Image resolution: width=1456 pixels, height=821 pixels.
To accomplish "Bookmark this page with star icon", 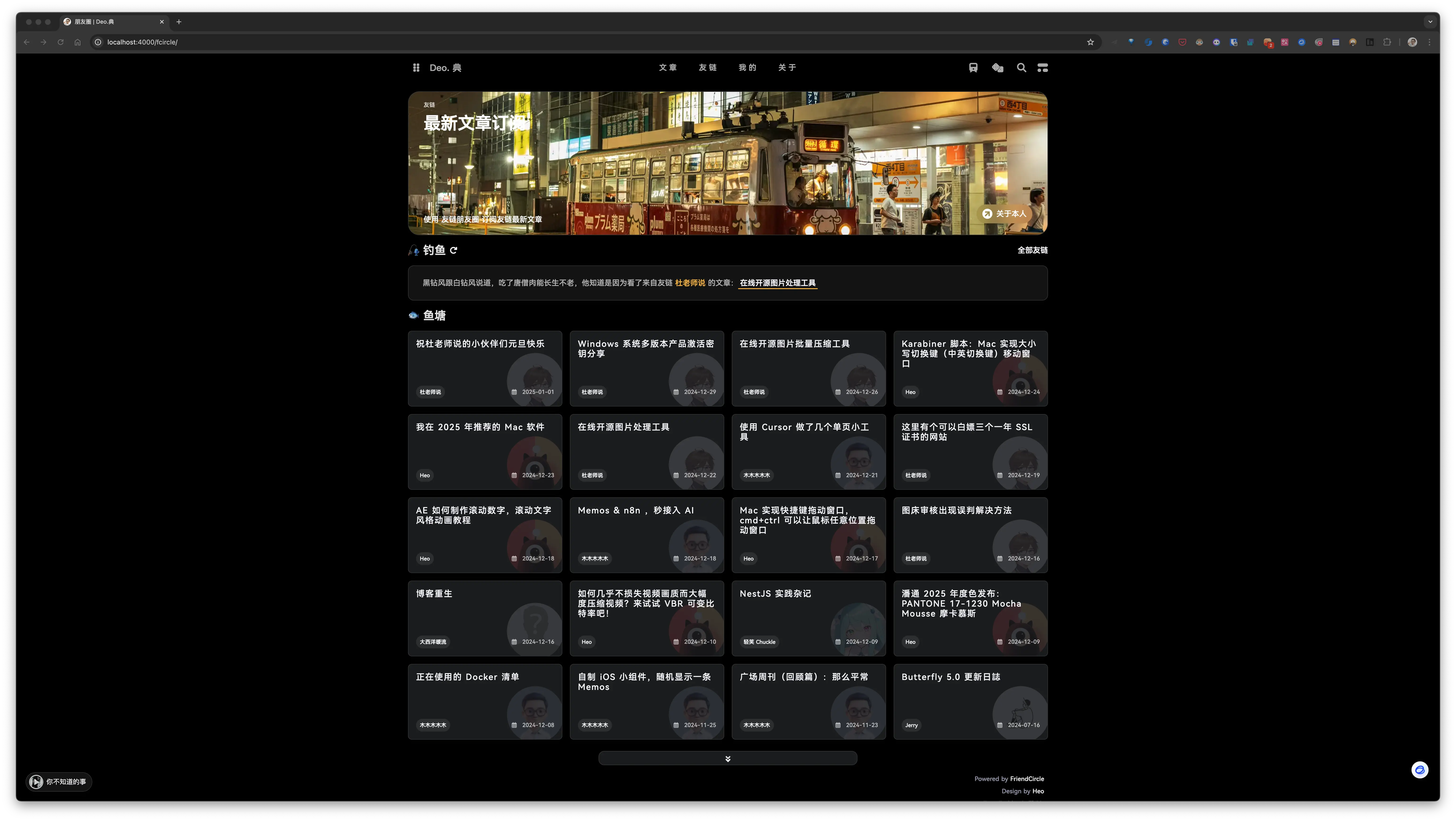I will (x=1090, y=42).
